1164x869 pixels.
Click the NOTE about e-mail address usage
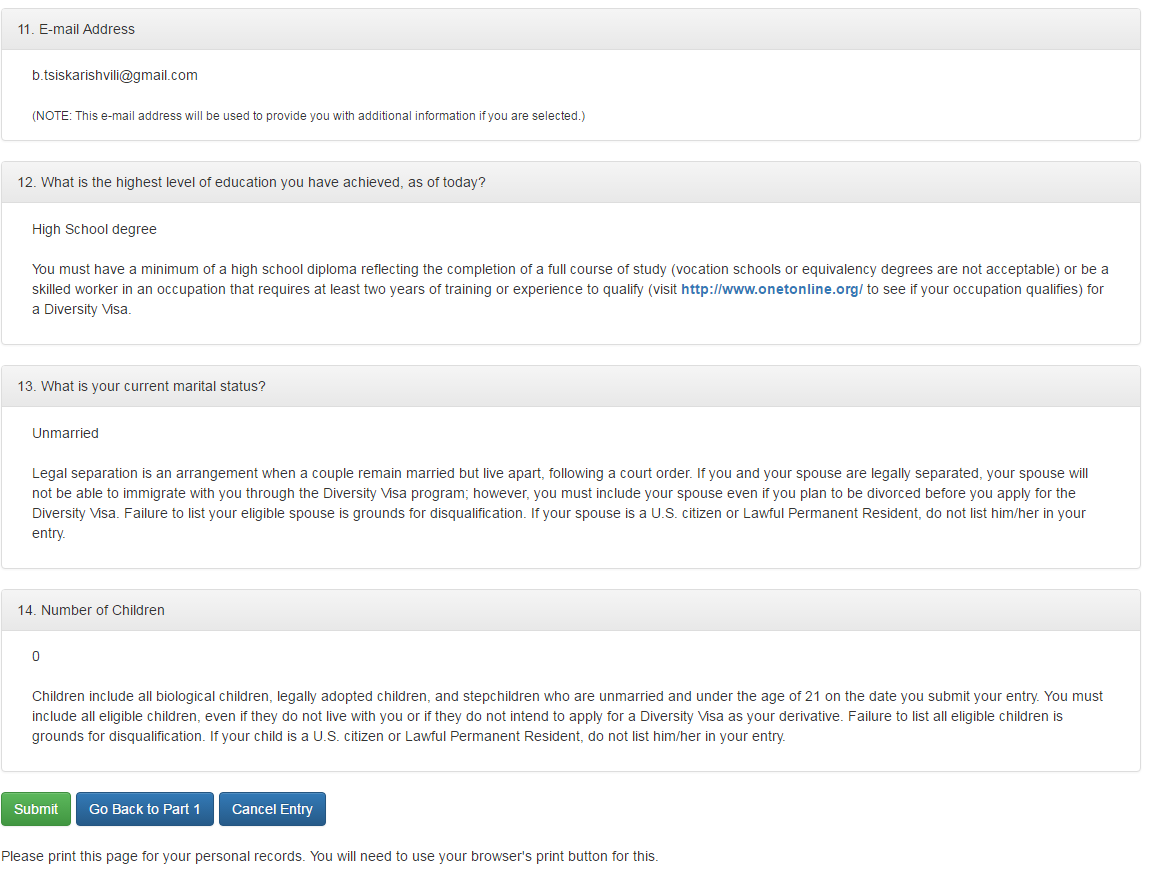308,116
